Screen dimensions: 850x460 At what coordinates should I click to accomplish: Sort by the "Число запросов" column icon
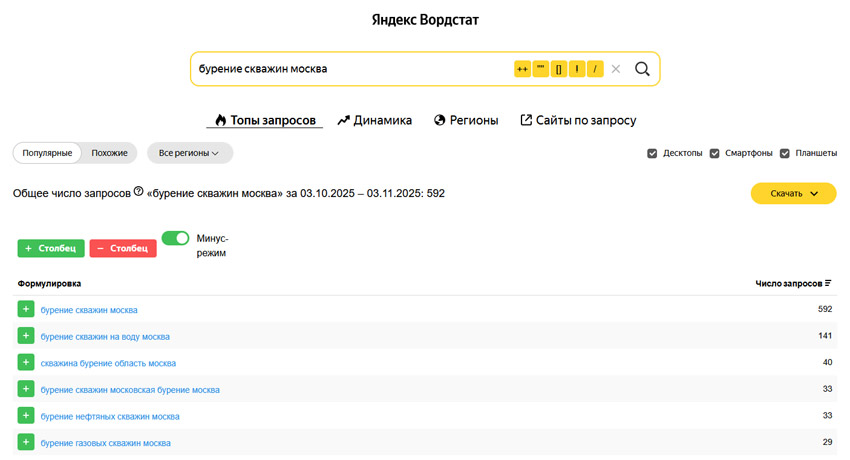coord(828,284)
